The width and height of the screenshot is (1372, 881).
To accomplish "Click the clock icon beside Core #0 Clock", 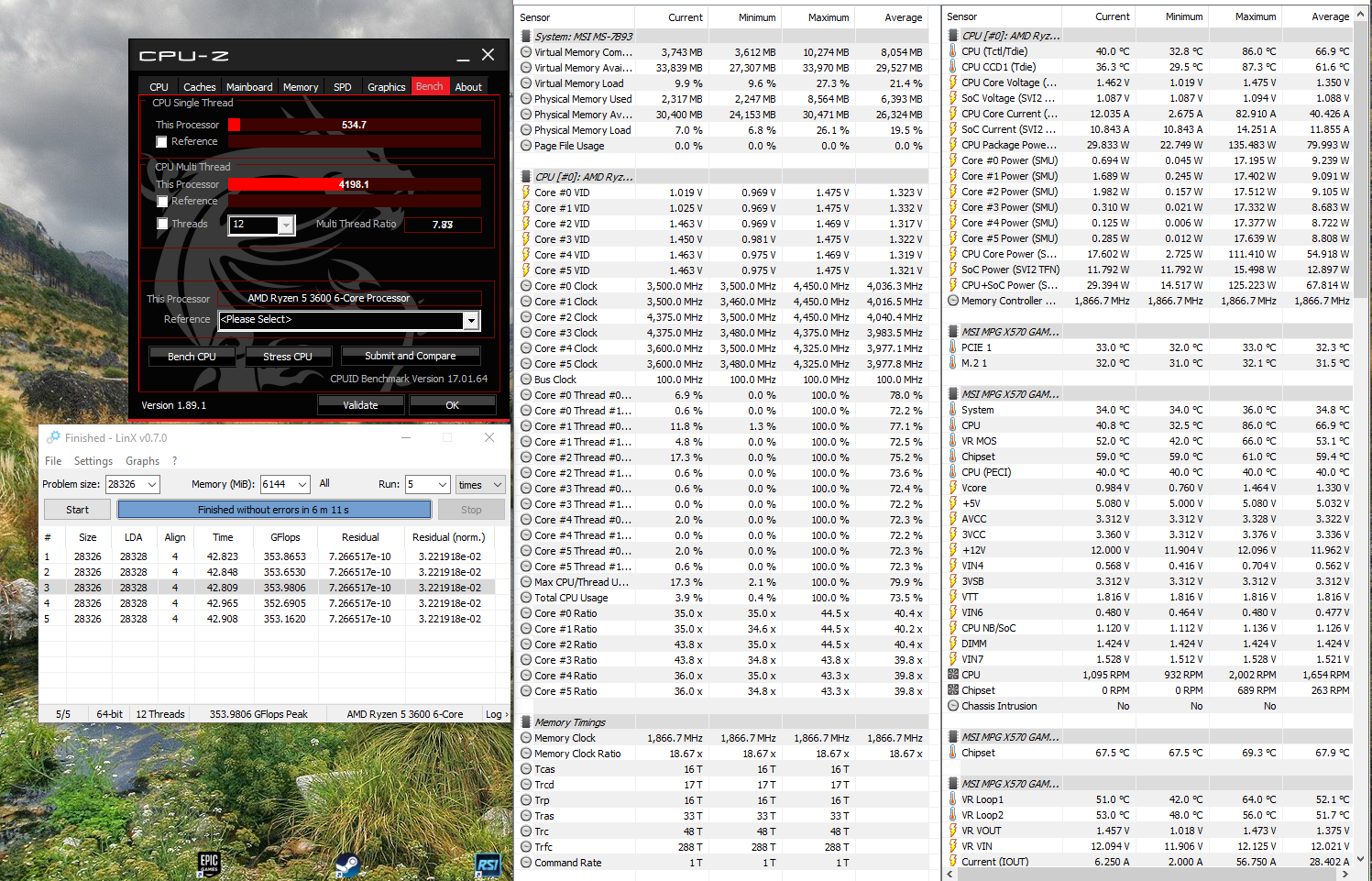I will [x=526, y=286].
